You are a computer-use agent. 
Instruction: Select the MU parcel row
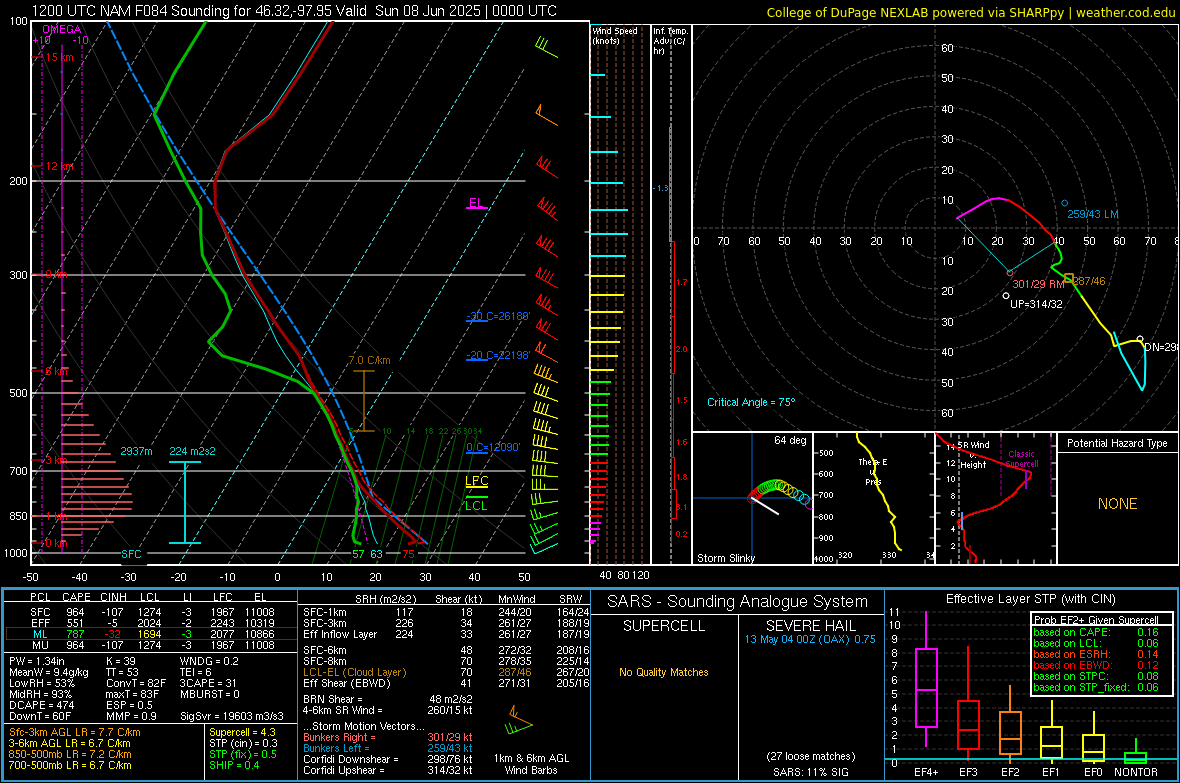point(151,645)
